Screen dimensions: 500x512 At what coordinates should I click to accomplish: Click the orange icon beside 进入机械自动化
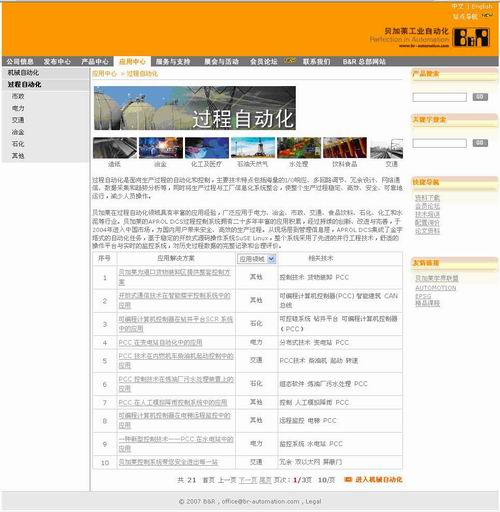coord(348,479)
